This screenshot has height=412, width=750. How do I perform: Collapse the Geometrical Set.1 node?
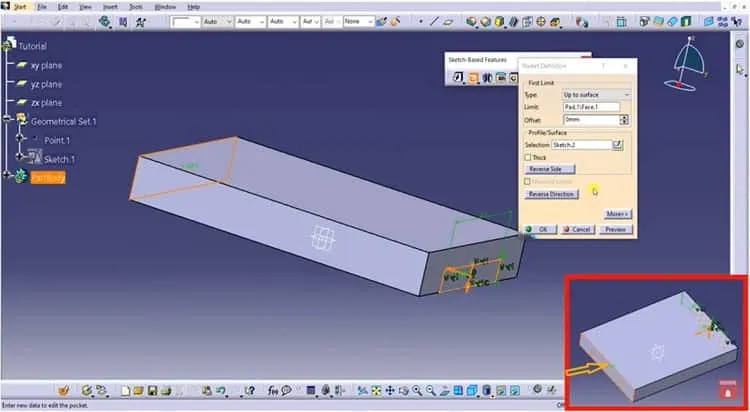pyautogui.click(x=7, y=119)
